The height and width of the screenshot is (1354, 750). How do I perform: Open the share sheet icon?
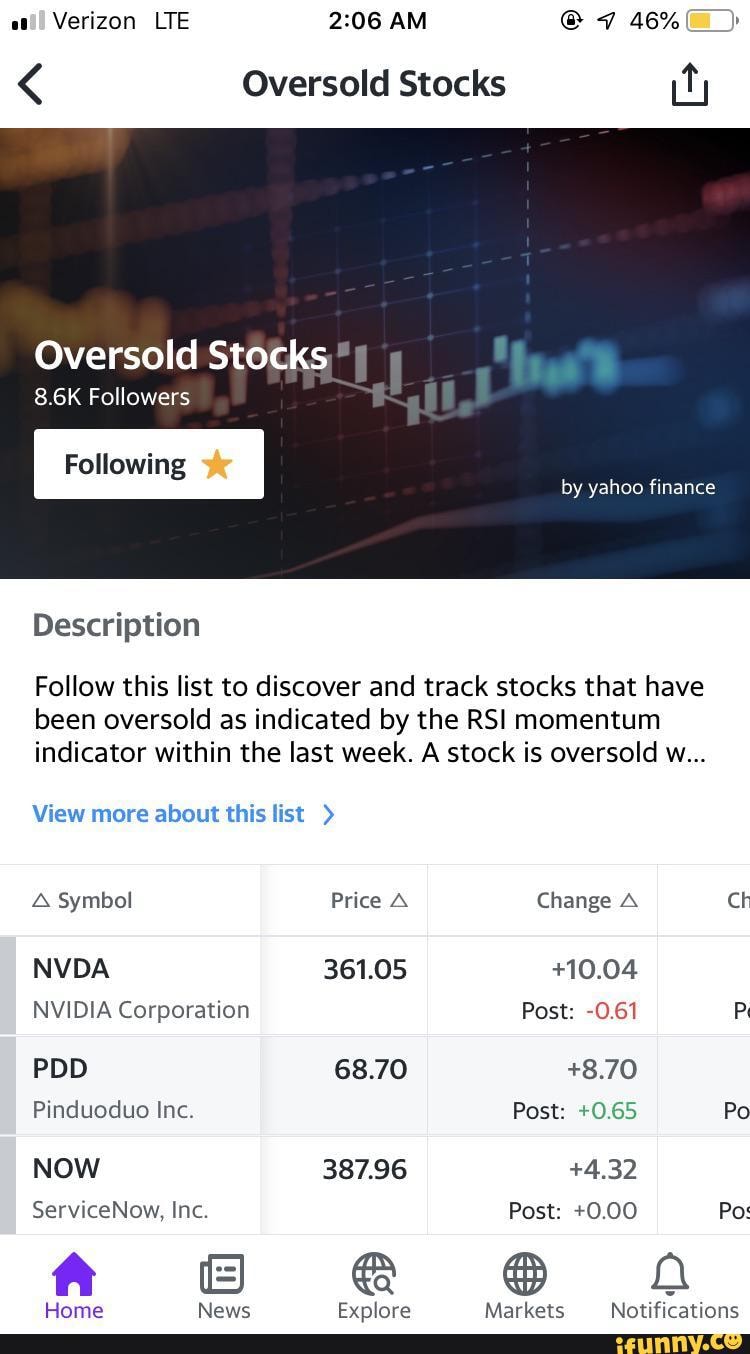[689, 84]
